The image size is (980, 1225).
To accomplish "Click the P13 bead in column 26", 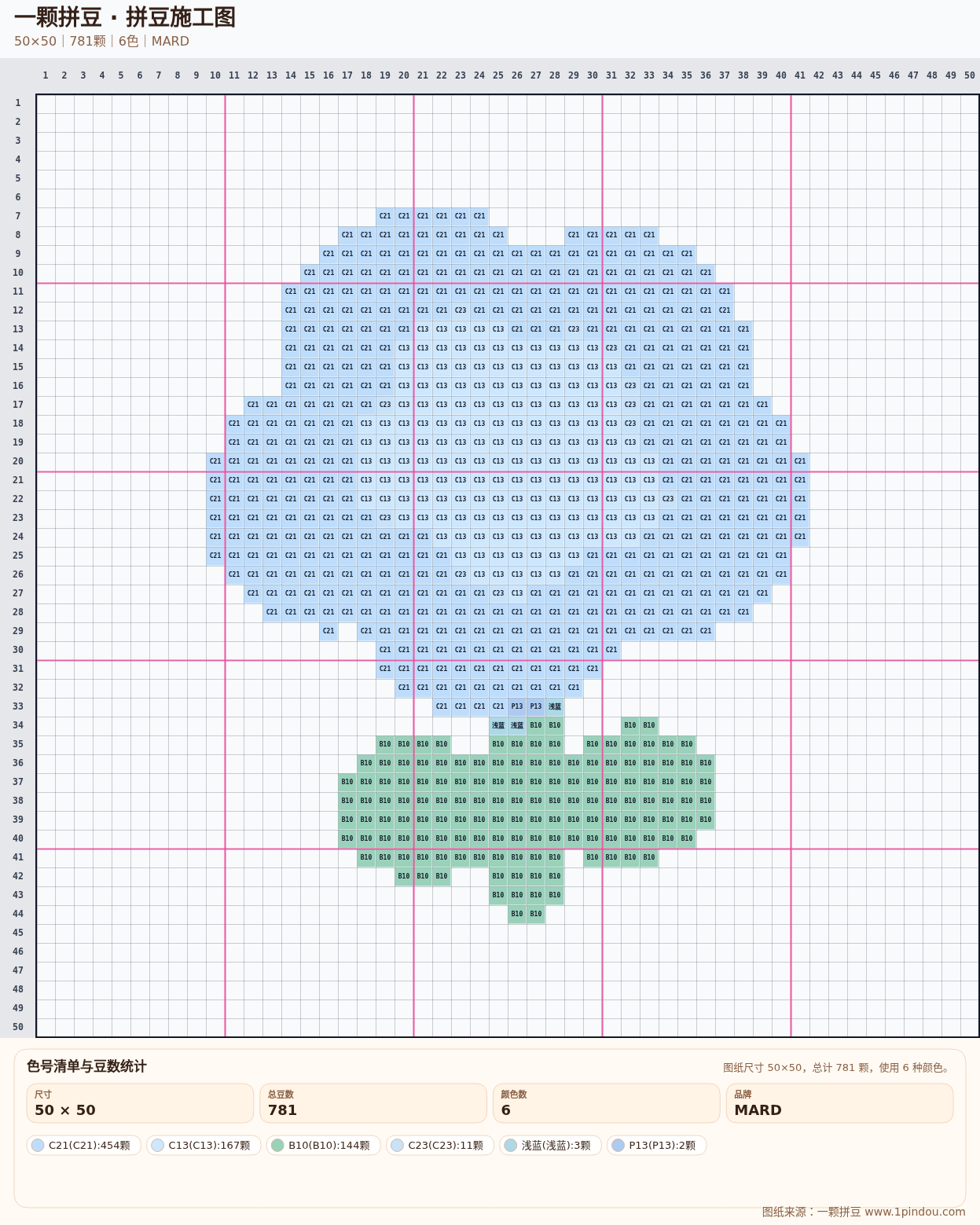I will tap(517, 706).
